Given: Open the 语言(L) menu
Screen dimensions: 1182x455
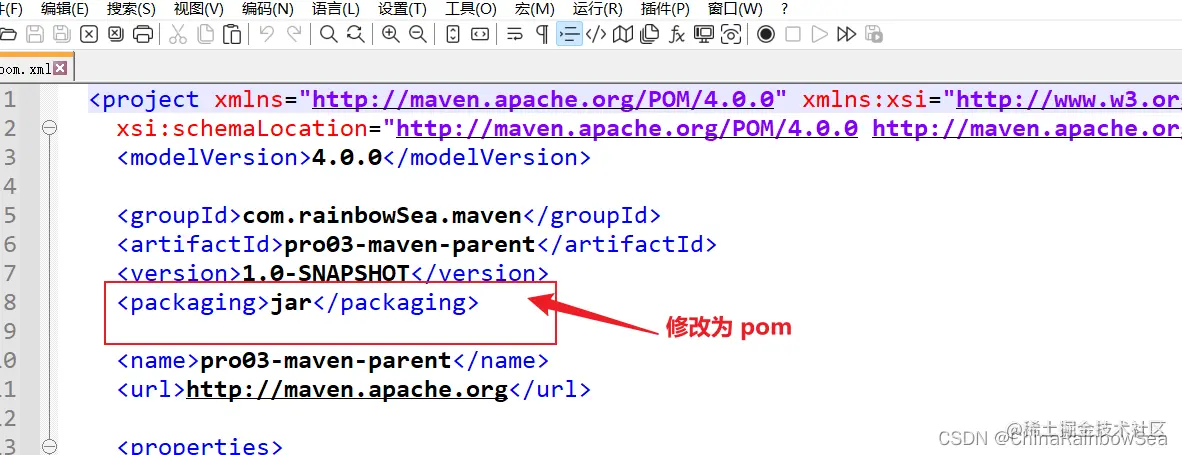Looking at the screenshot, I should 335,9.
